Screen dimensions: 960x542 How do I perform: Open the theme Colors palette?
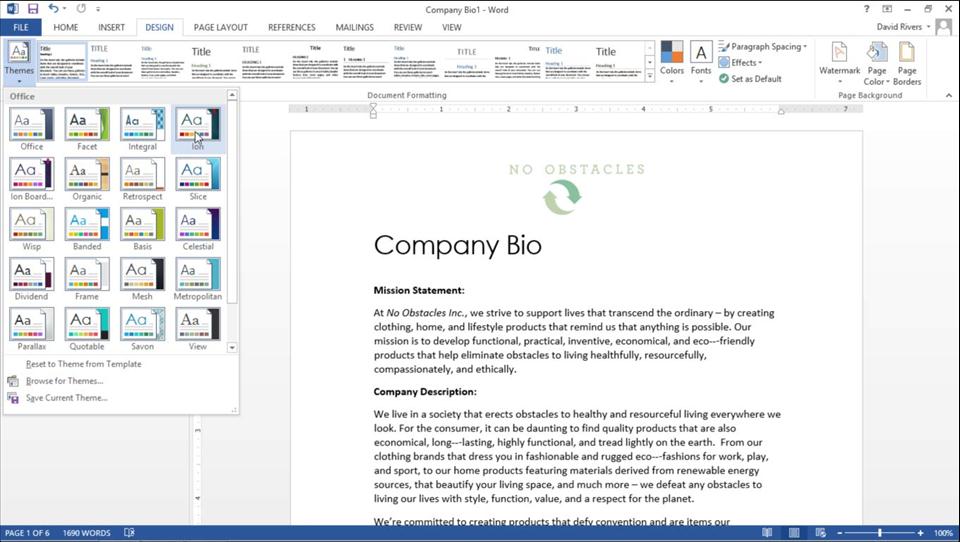click(x=672, y=62)
